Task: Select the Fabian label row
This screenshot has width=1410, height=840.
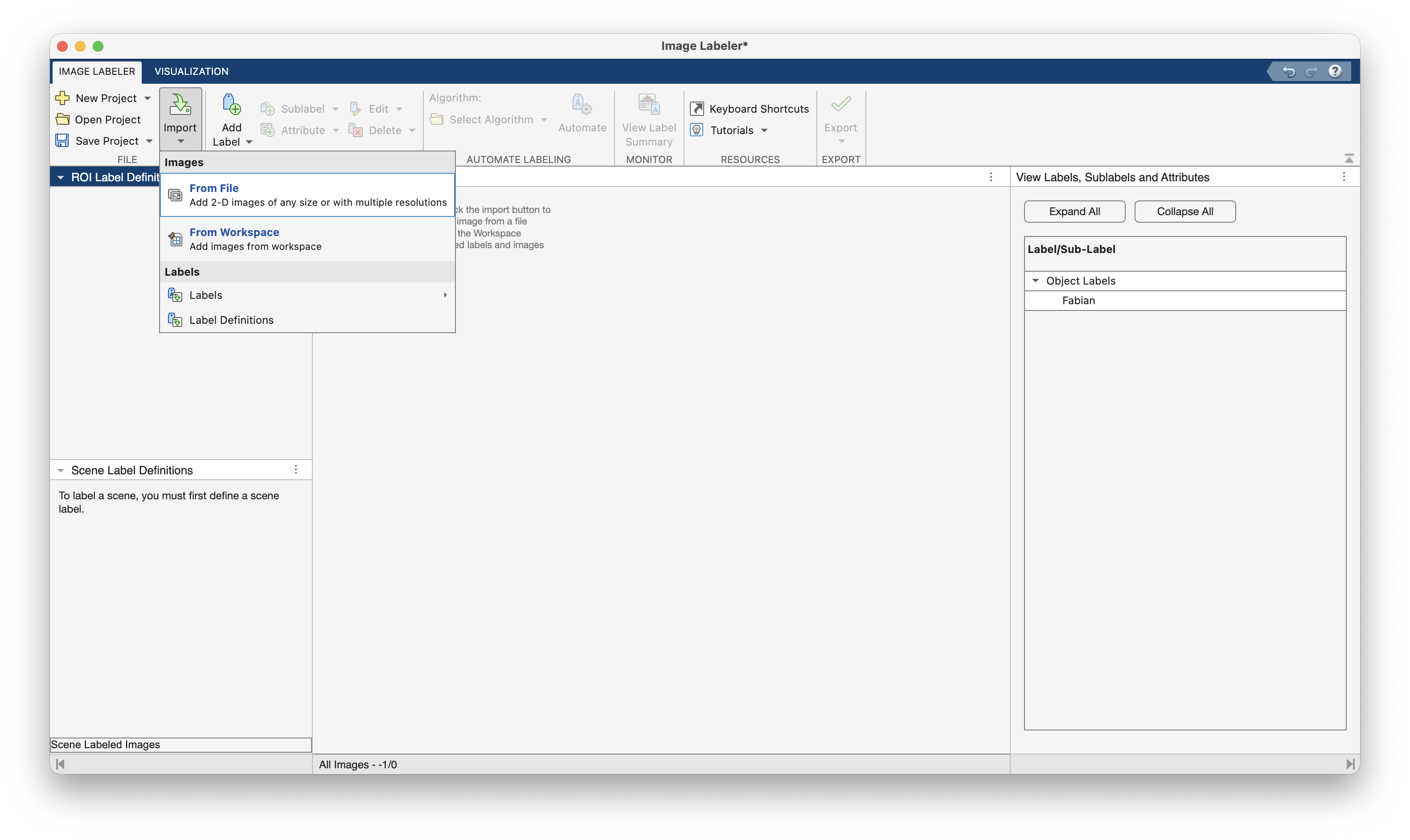Action: (x=1078, y=301)
